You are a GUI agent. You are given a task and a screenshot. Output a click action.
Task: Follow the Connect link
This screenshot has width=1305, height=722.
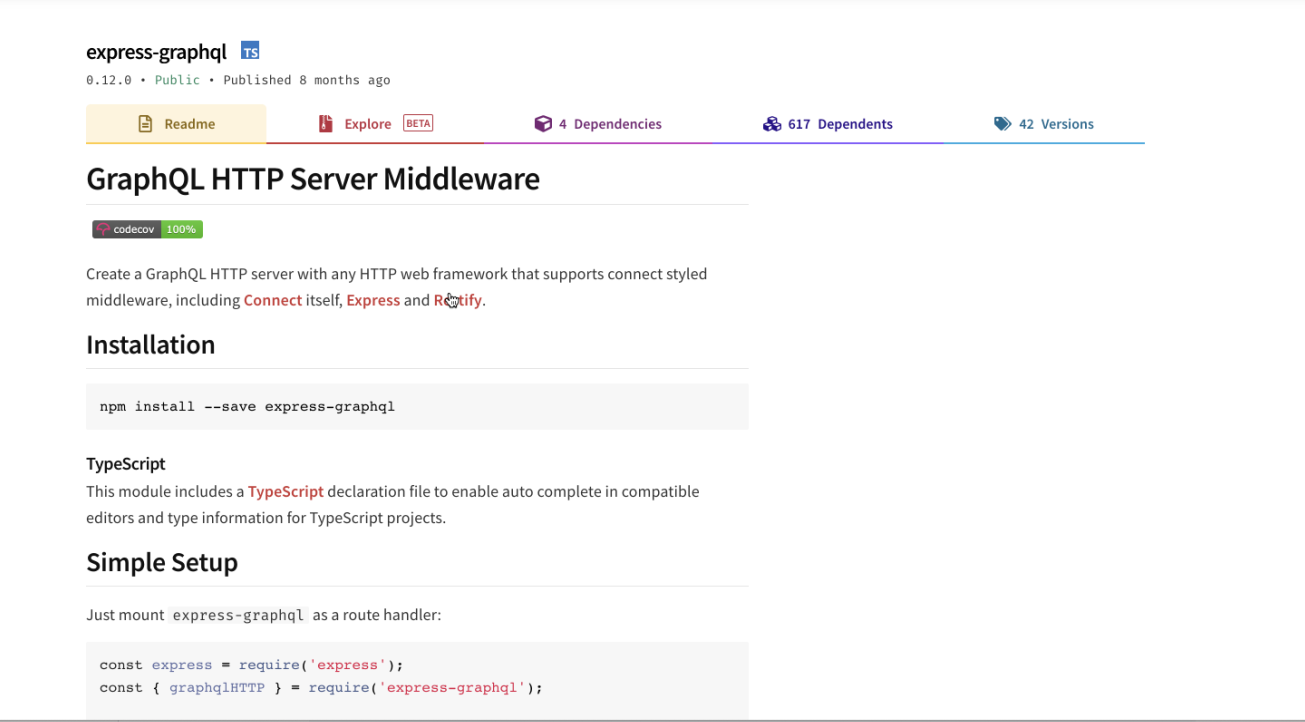pos(273,300)
